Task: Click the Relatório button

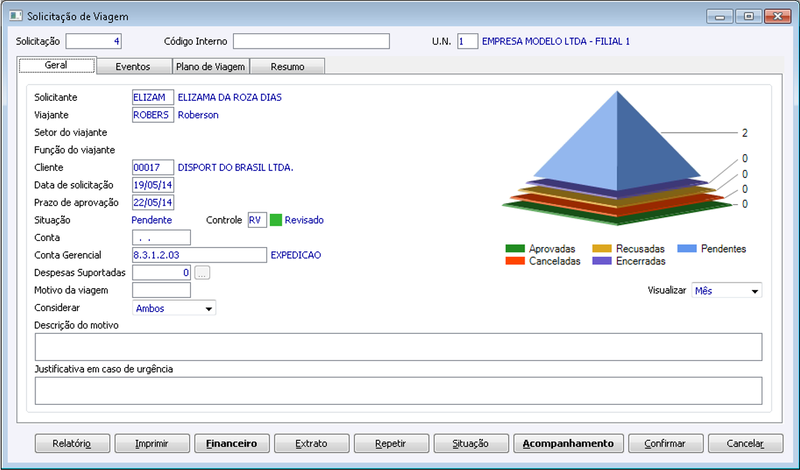Action: point(72,443)
